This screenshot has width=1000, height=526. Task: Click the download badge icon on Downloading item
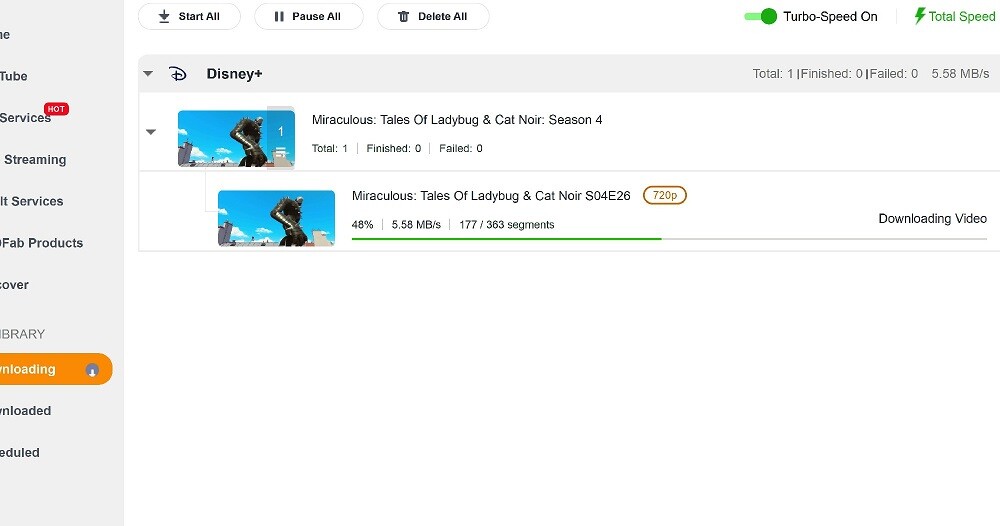[x=92, y=370]
